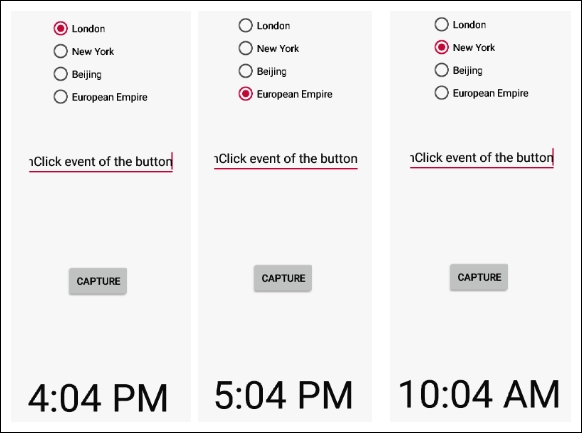The width and height of the screenshot is (582, 433).
Task: Focus the text field in the 4:04 PM screen
Action: (101, 162)
